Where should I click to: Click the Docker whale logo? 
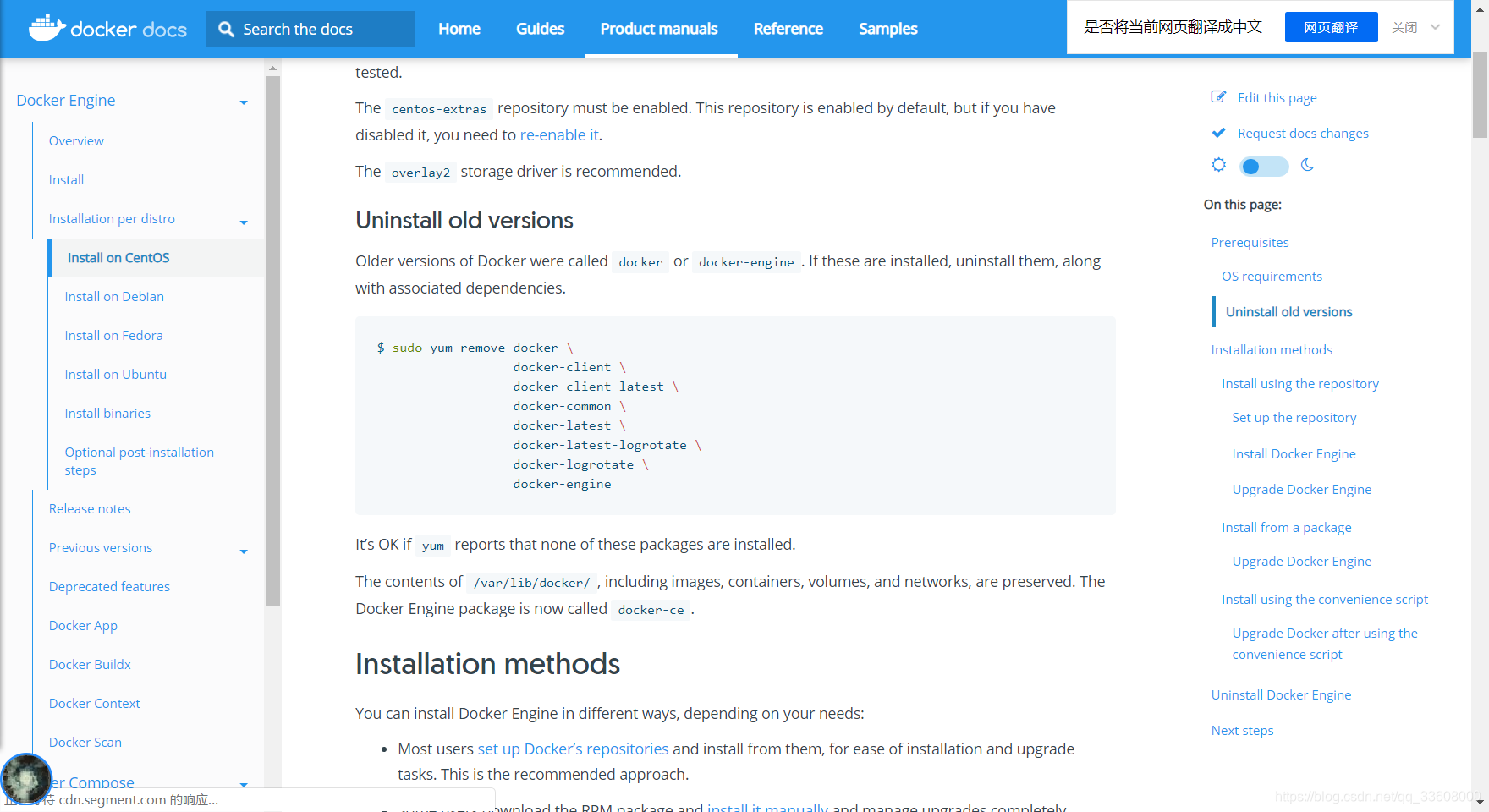47,28
